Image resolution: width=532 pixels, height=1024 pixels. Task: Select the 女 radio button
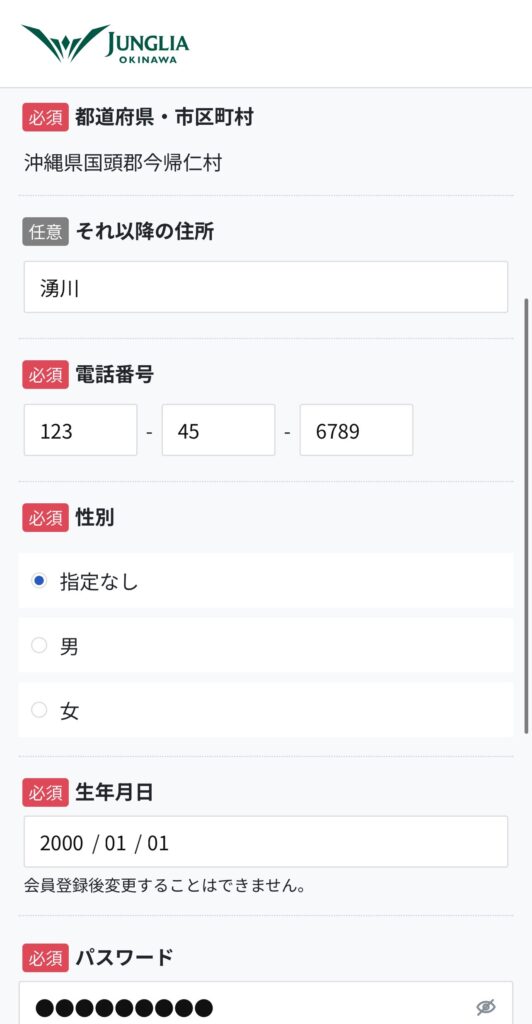pyautogui.click(x=39, y=710)
